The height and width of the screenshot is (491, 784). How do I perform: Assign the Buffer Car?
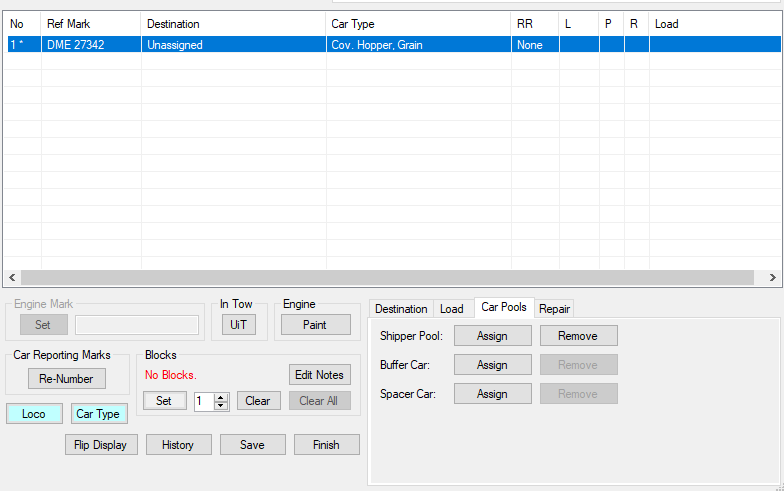(492, 365)
